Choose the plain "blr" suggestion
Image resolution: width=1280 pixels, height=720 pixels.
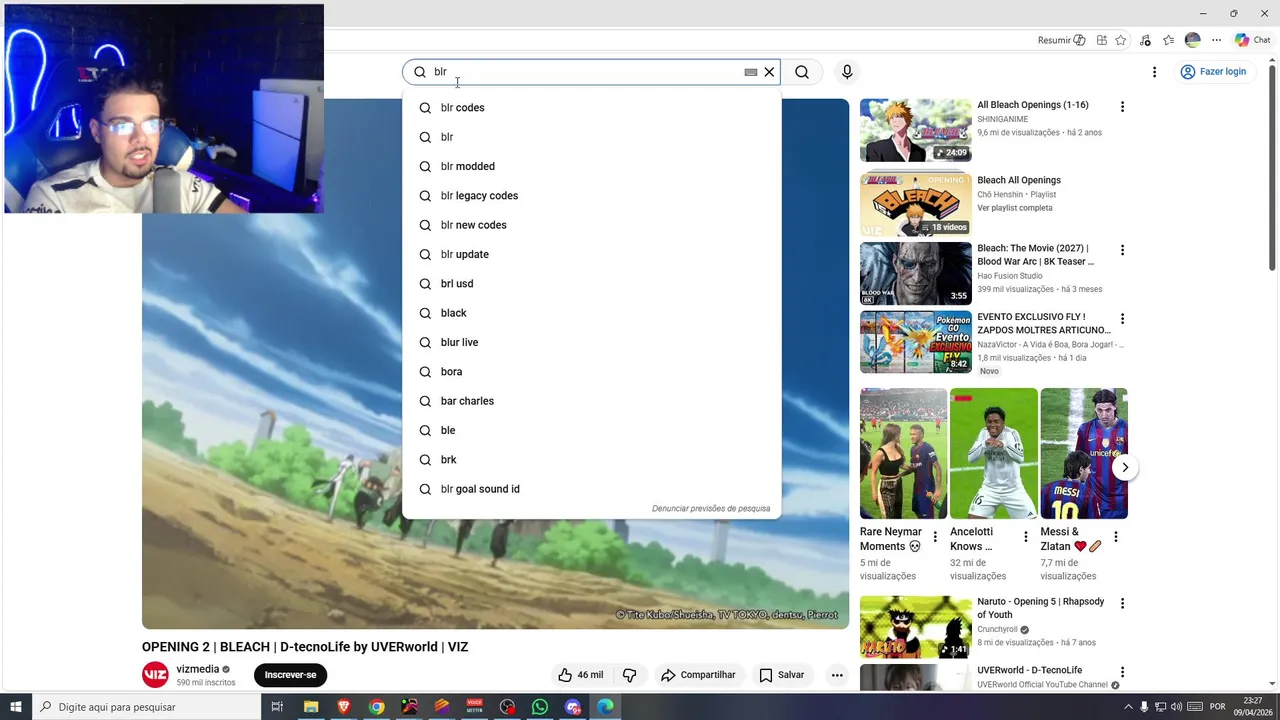point(591,137)
